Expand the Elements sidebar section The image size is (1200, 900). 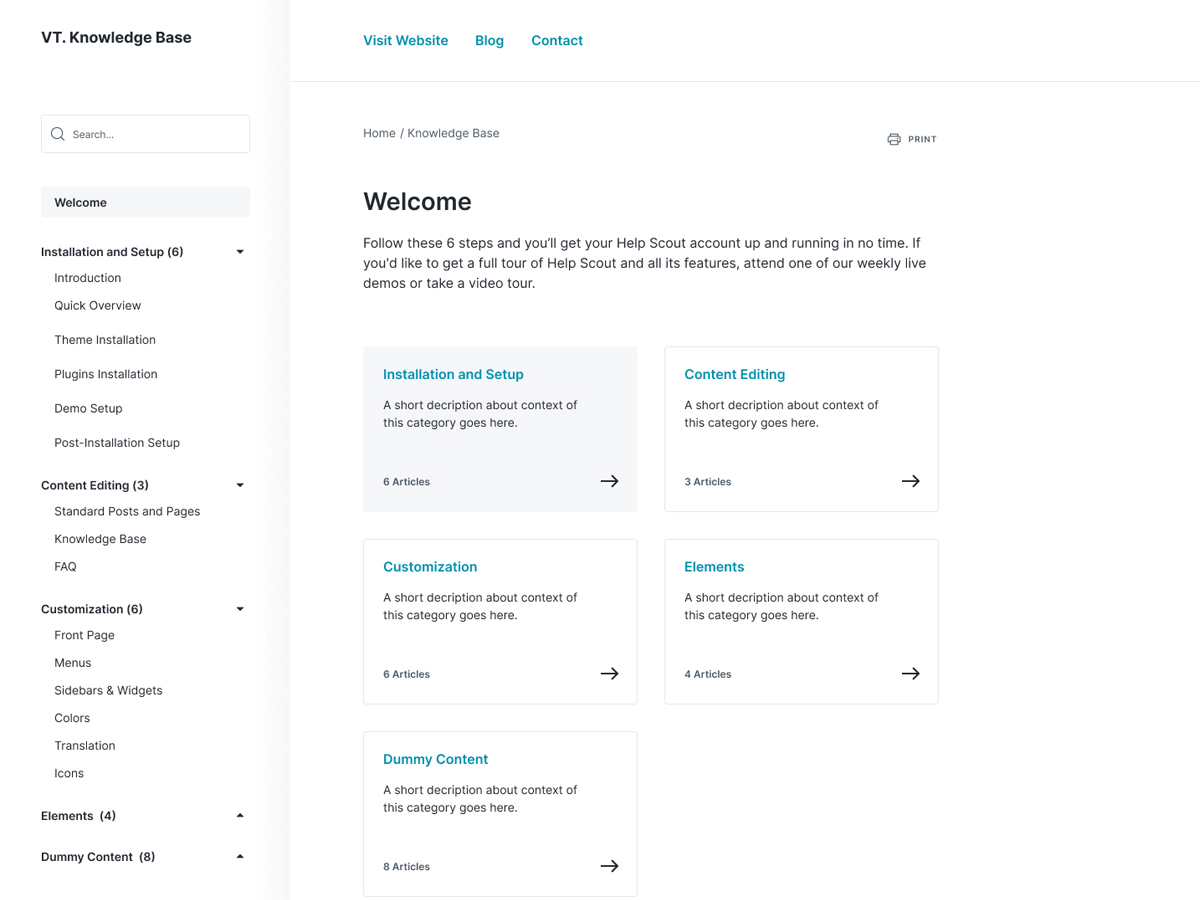[x=239, y=815]
